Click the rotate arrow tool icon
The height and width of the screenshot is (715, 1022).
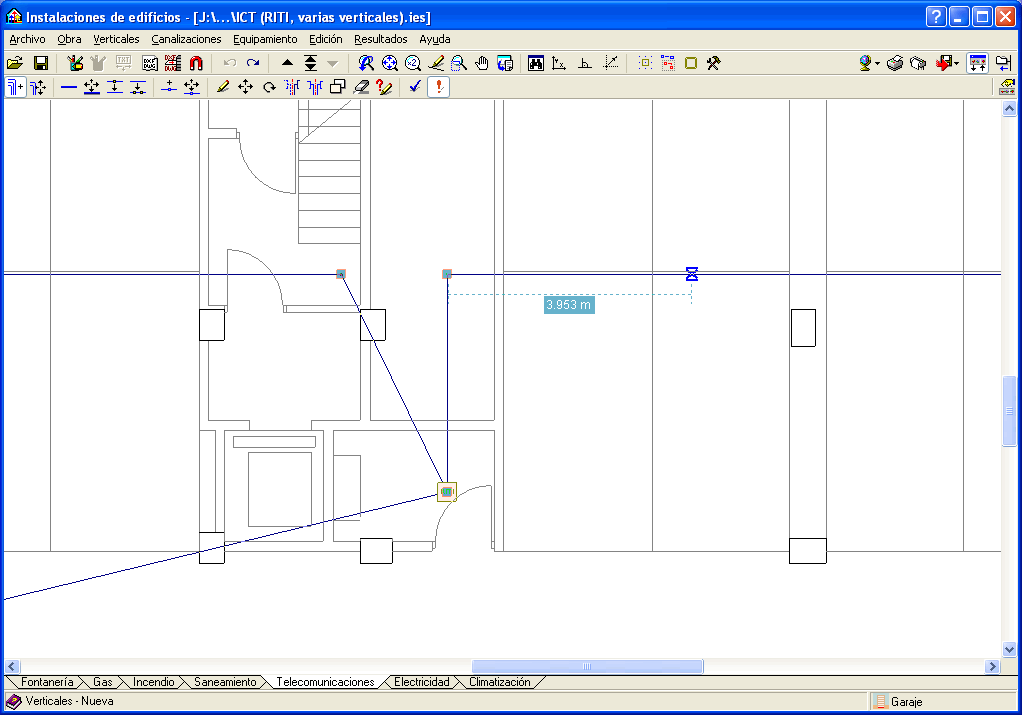click(269, 87)
